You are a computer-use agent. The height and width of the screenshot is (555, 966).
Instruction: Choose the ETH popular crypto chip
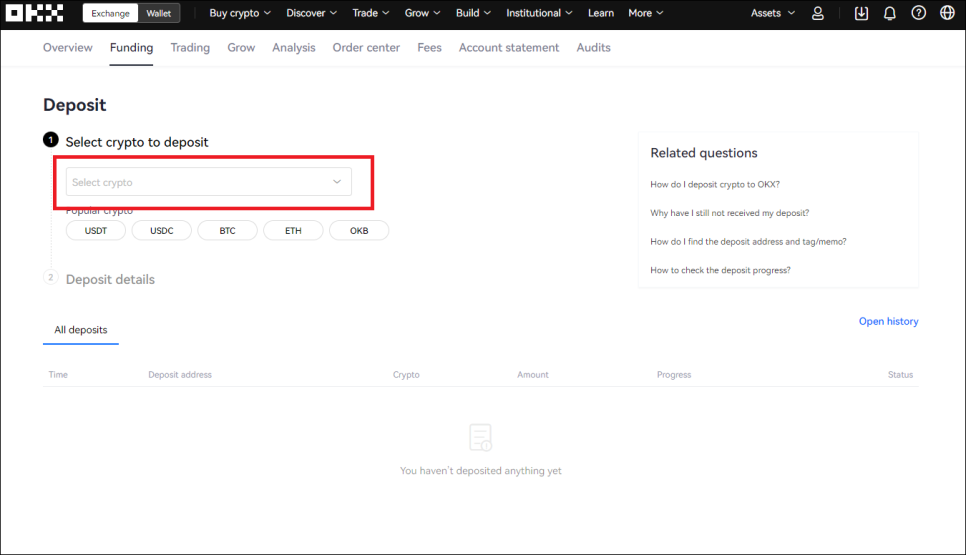(x=293, y=230)
